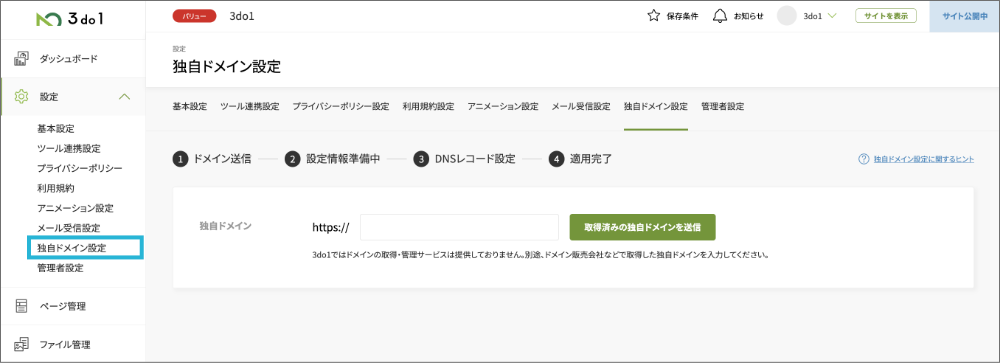
Task: Click the 独自ドメイン field label
Action: tap(225, 225)
